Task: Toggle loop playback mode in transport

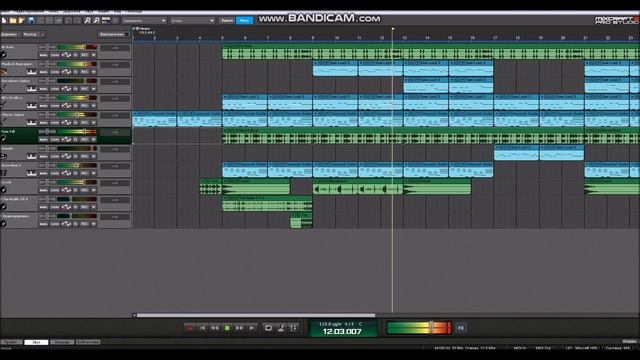Action: tap(268, 328)
